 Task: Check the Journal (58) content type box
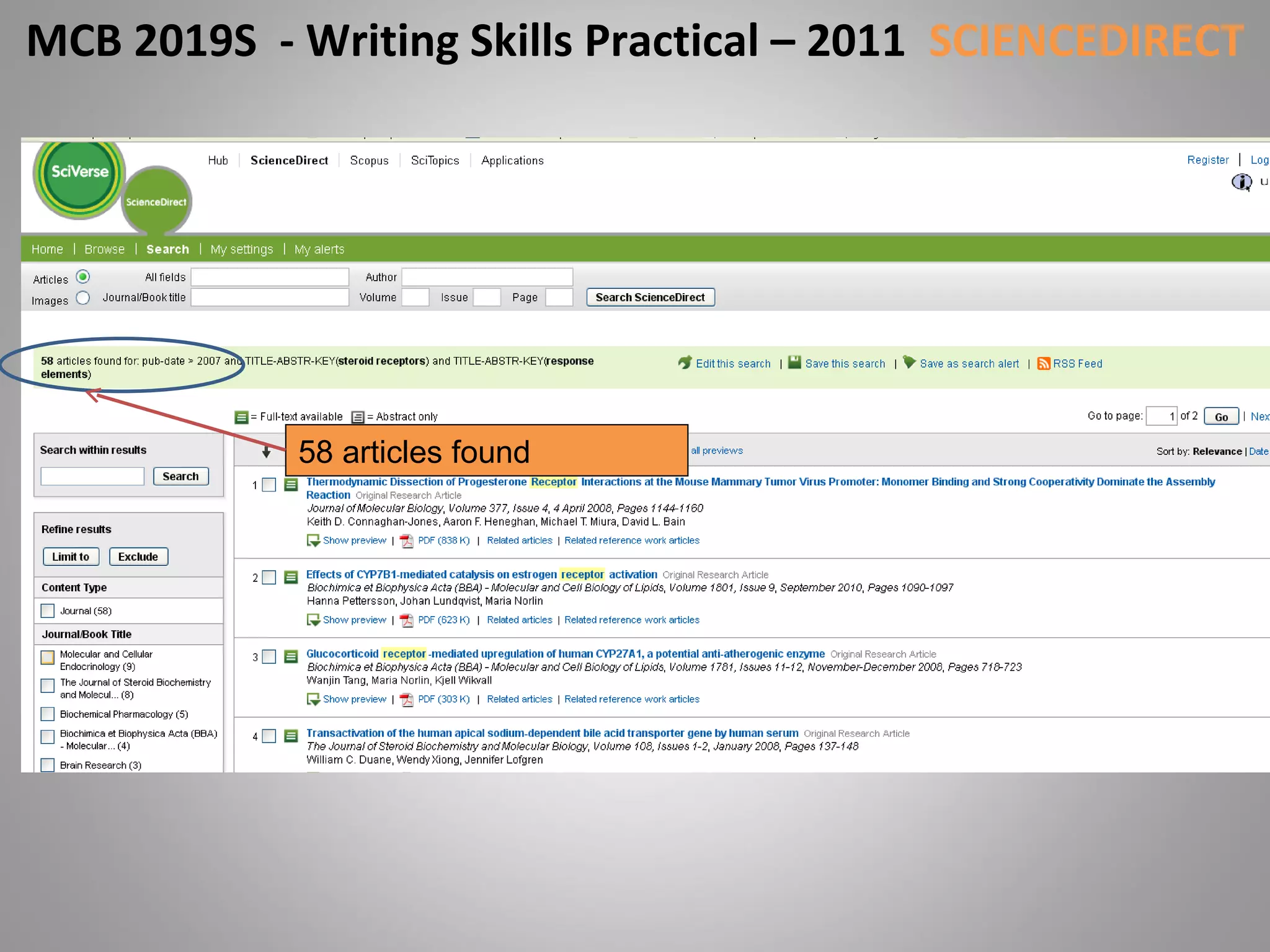click(48, 611)
